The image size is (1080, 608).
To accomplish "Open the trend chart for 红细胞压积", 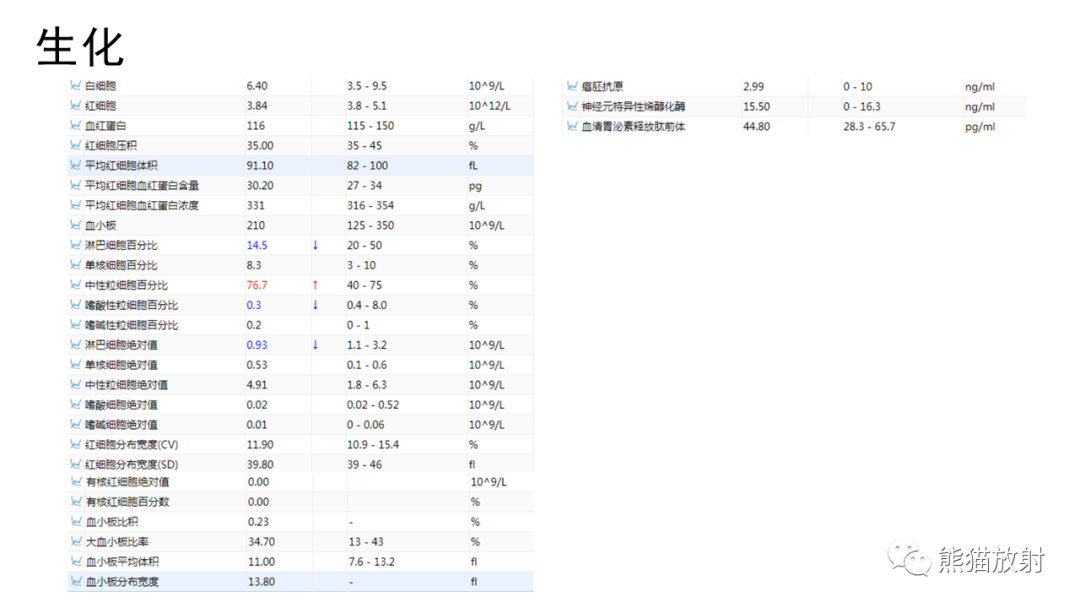I will (77, 146).
